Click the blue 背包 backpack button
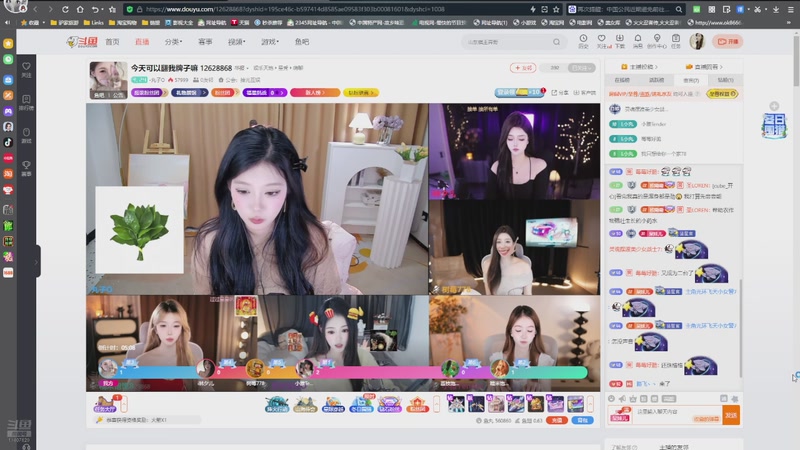This screenshot has height=450, width=800. (582, 420)
